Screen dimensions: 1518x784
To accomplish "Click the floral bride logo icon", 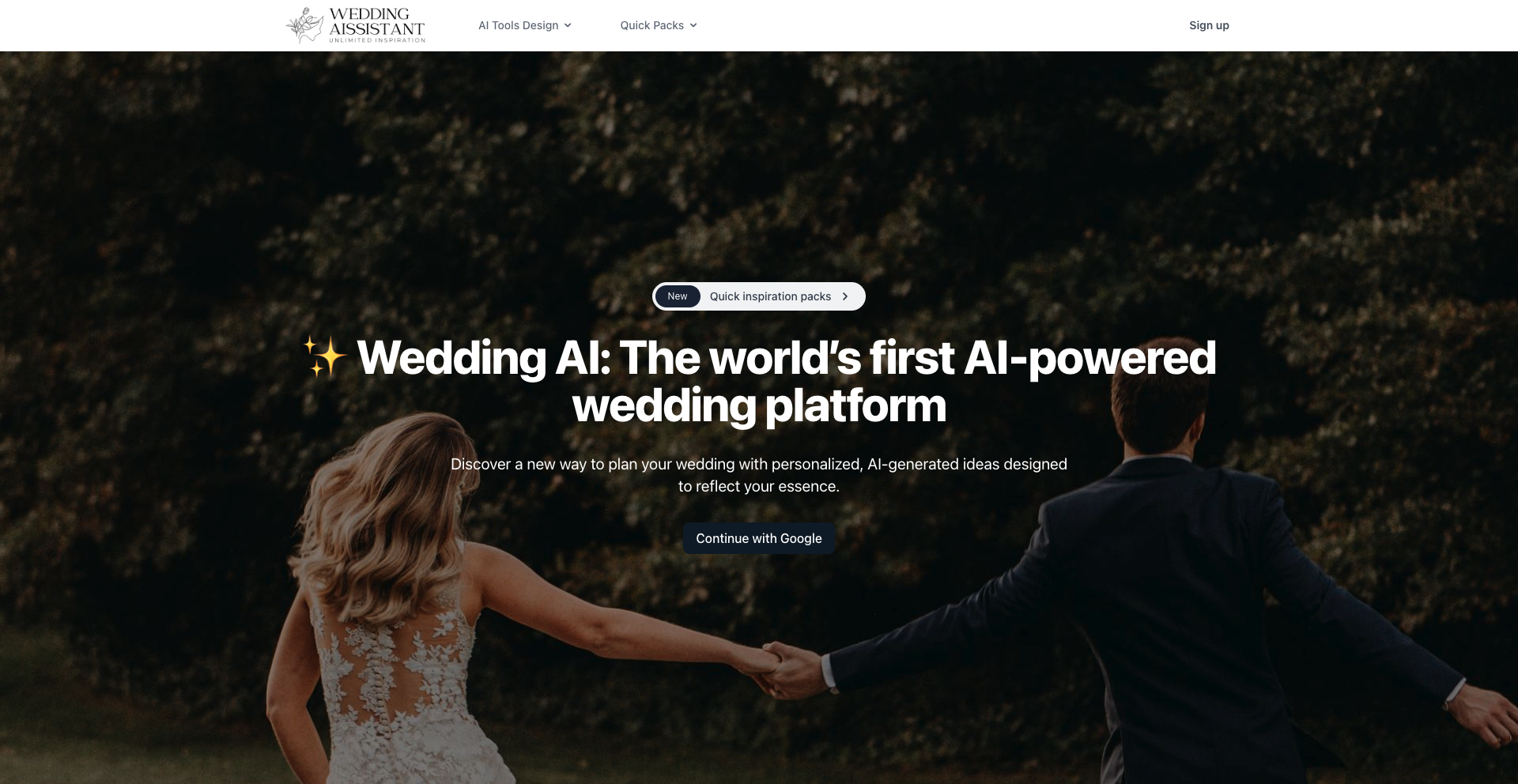I will [x=305, y=24].
